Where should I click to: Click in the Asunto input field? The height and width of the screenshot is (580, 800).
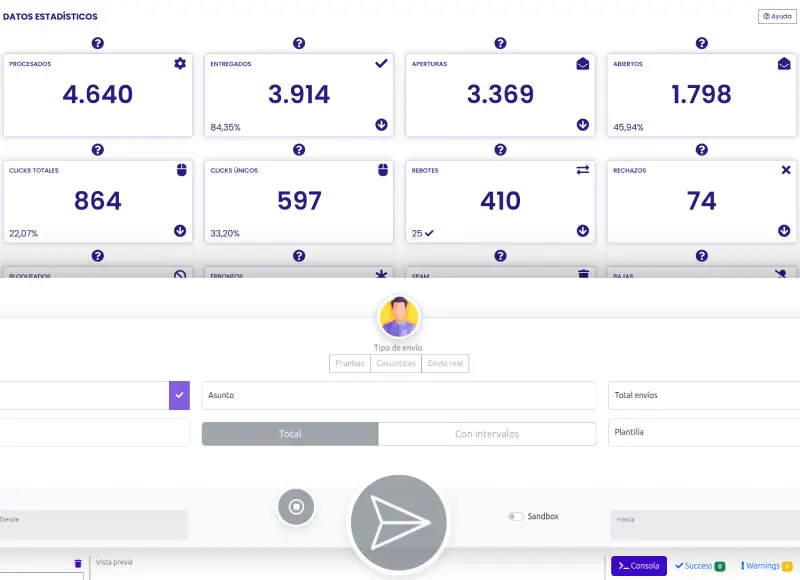[x=399, y=395]
